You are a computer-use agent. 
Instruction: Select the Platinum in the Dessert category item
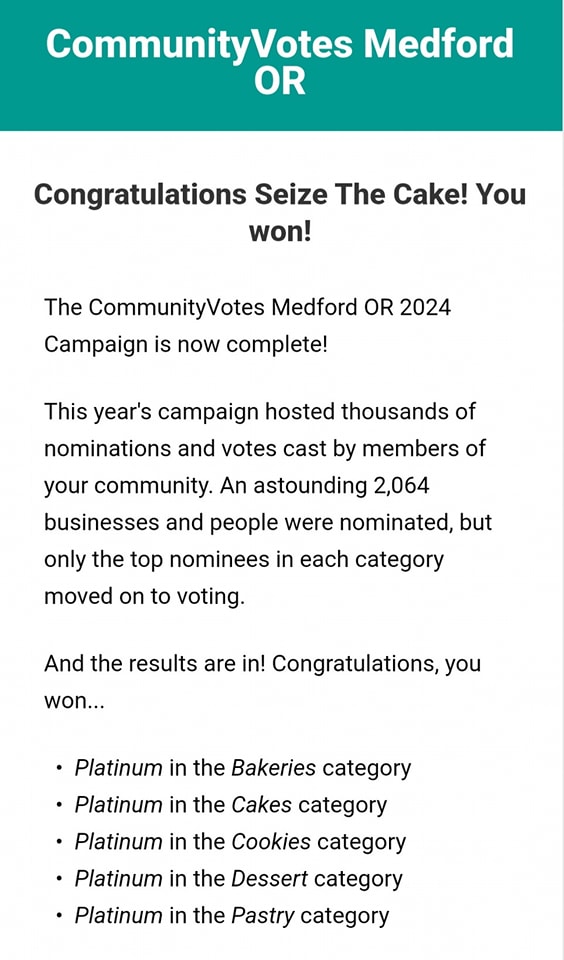(x=239, y=879)
